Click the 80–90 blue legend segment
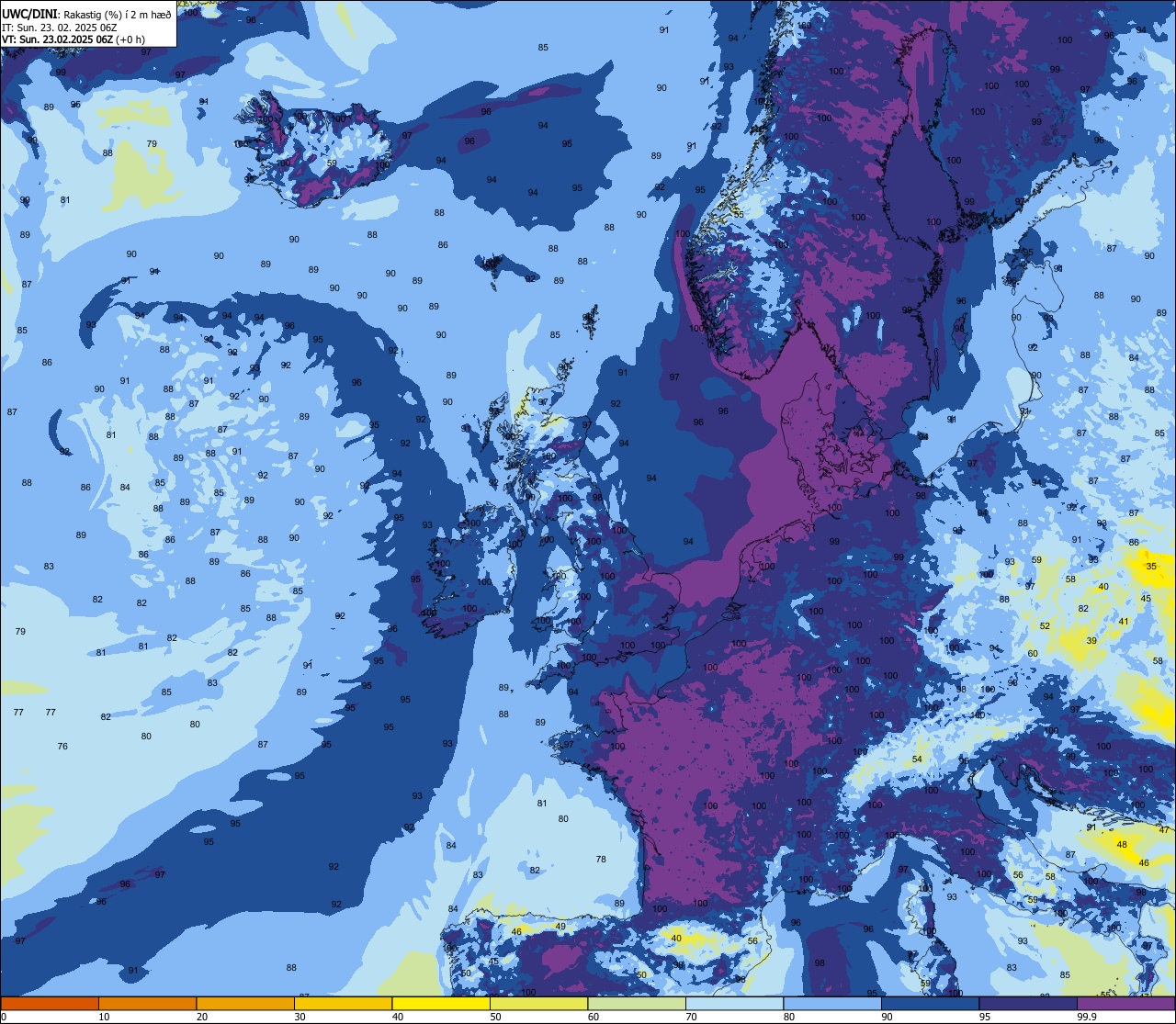The height and width of the screenshot is (1024, 1176). [832, 1003]
